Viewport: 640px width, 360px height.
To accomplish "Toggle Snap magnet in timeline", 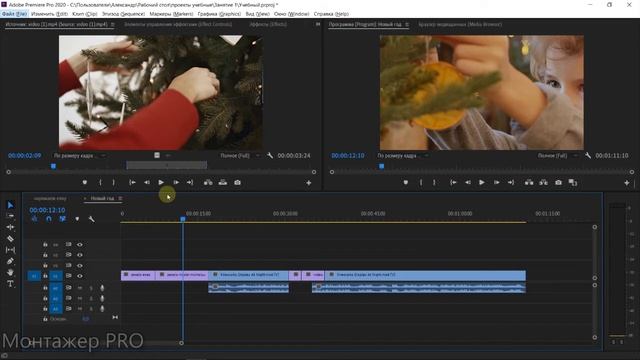I will pos(49,219).
